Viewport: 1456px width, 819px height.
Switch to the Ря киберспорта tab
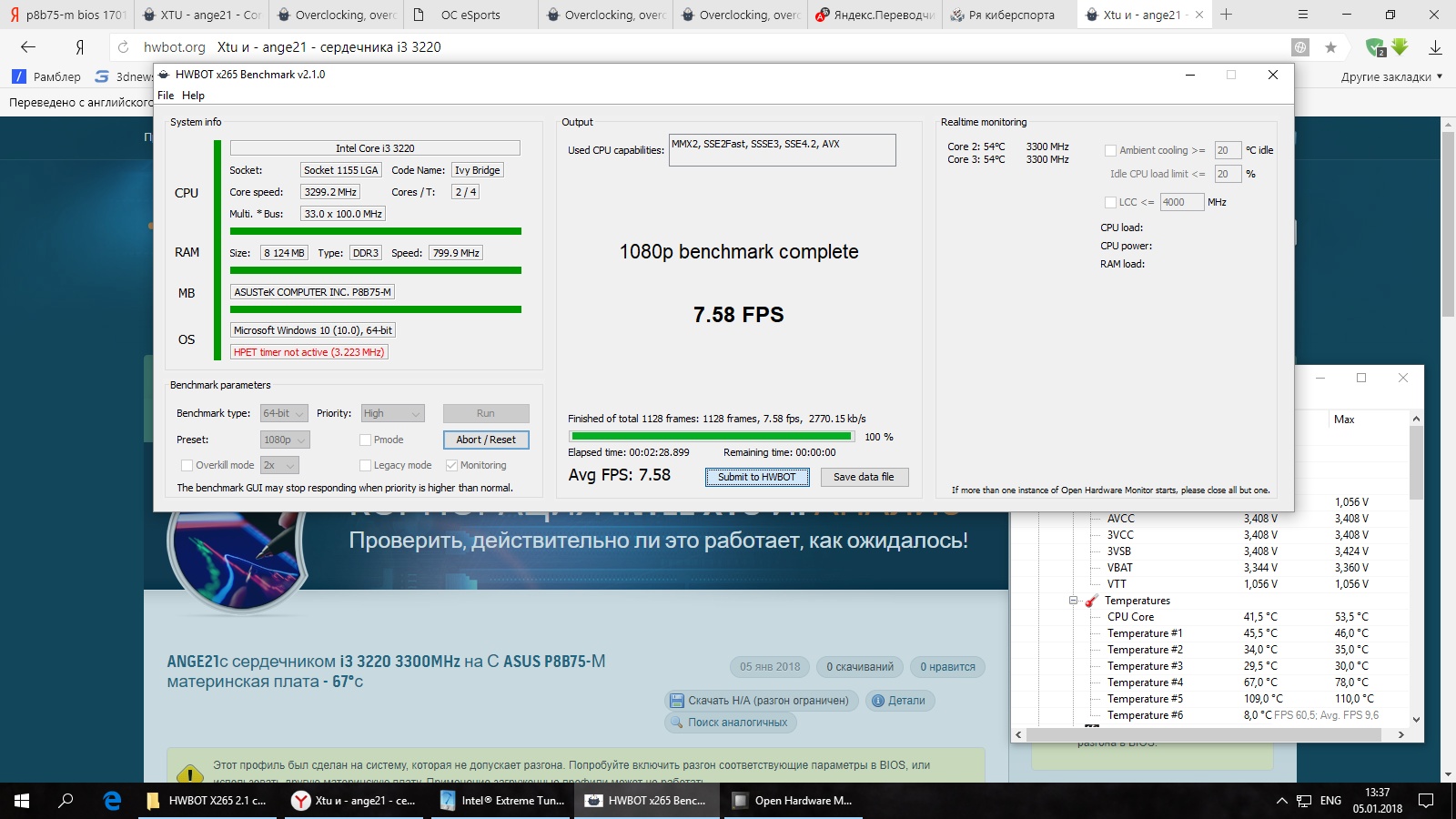(x=1010, y=15)
